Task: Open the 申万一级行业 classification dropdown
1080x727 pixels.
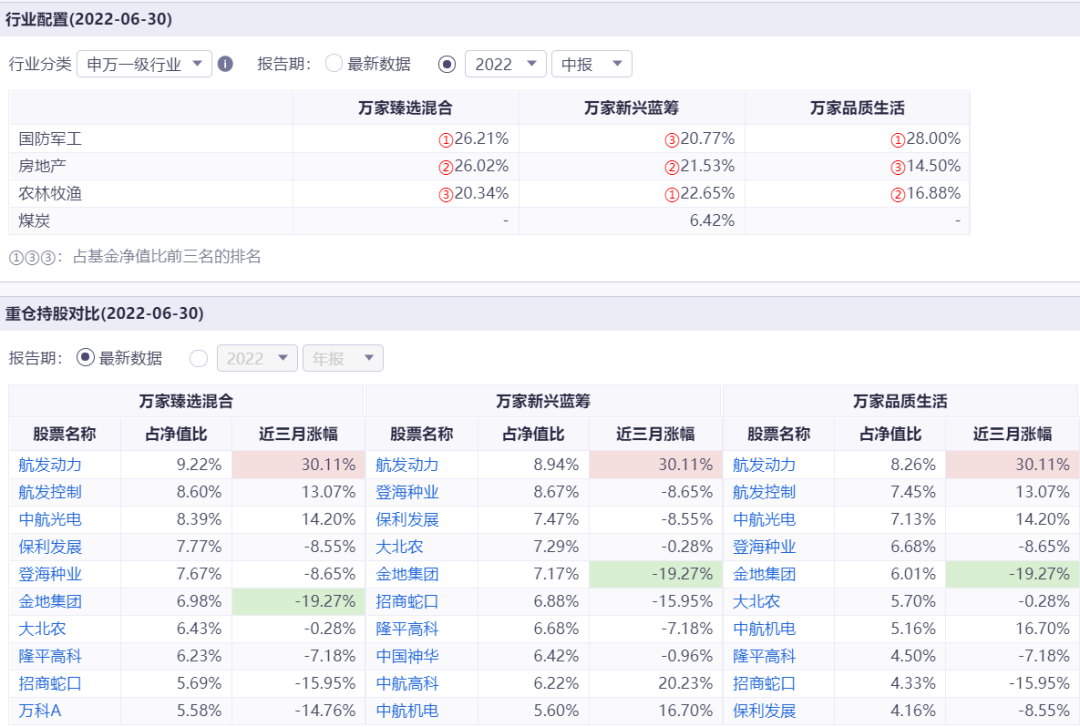Action: tap(145, 64)
